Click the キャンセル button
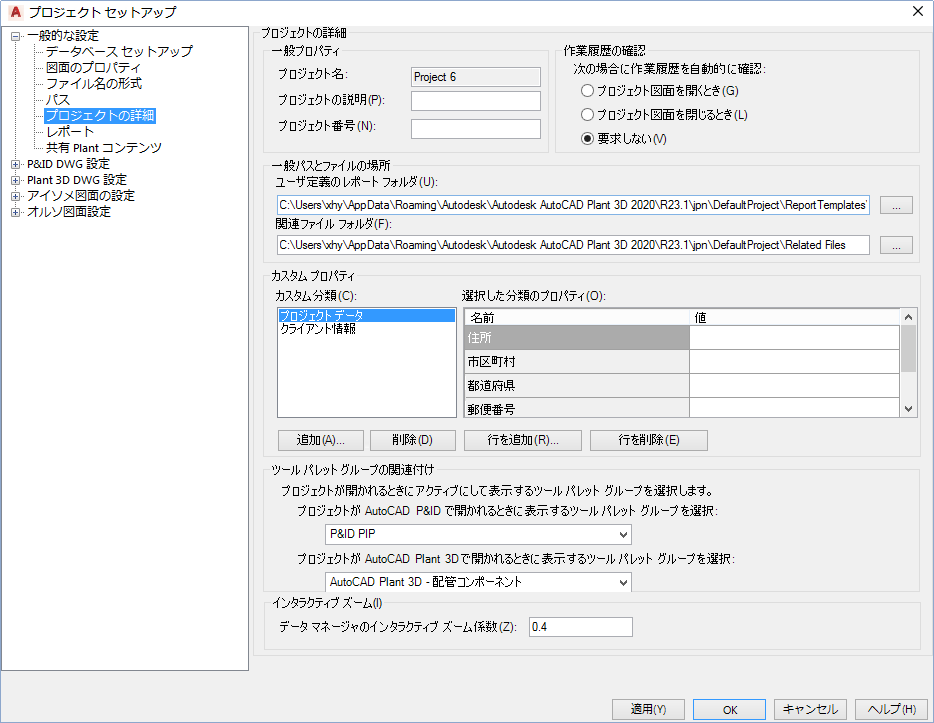This screenshot has height=723, width=934. [810, 709]
